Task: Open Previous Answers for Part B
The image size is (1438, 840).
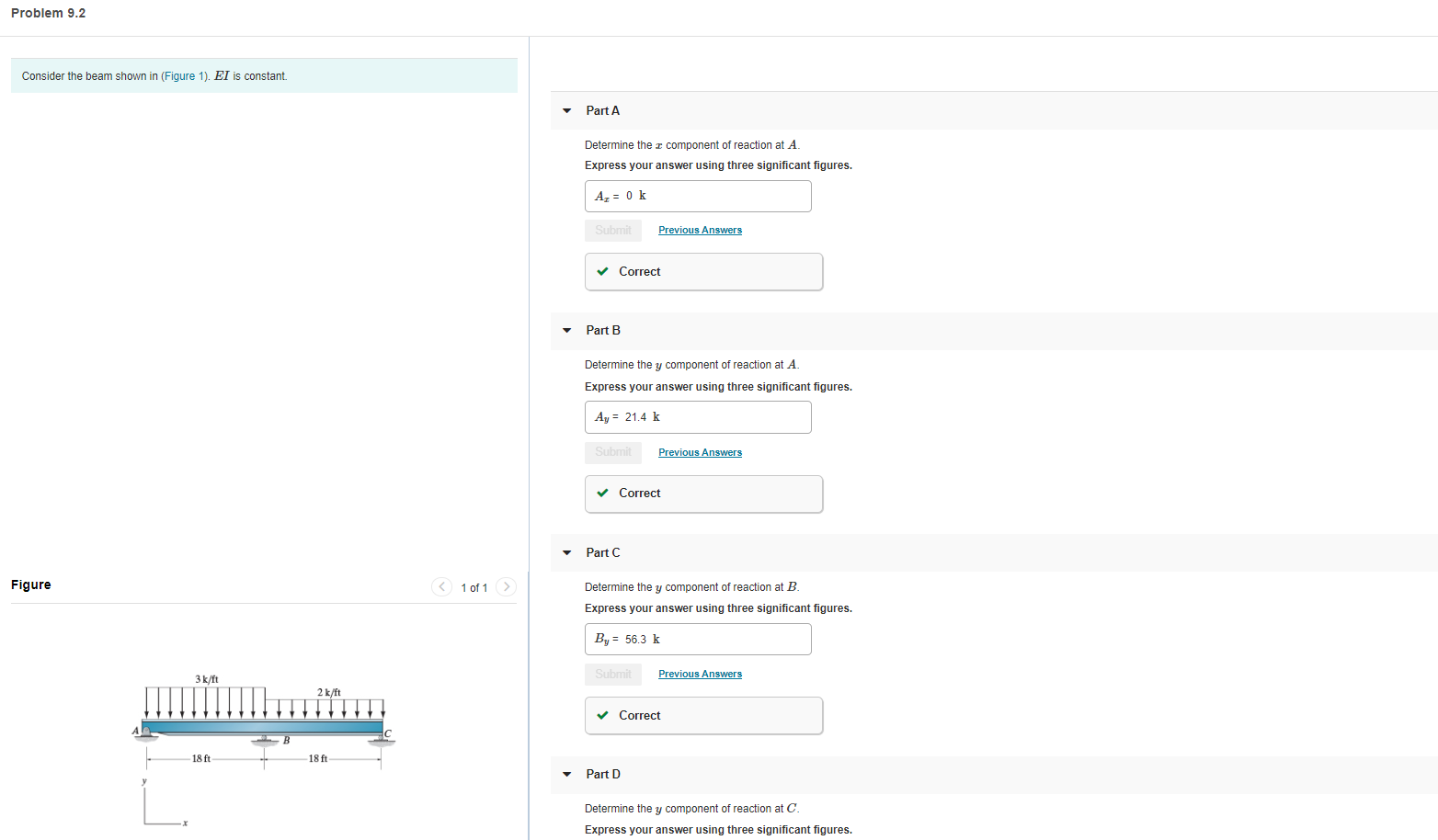Action: (700, 453)
